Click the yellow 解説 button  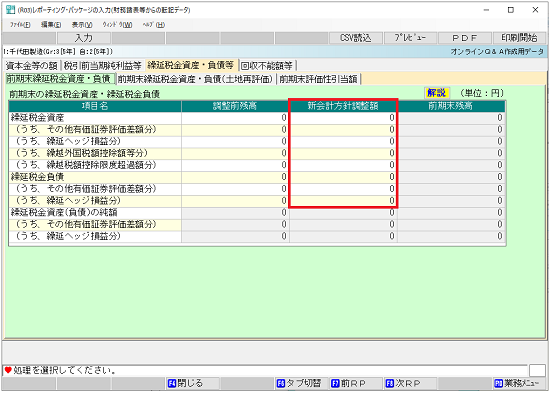coord(436,93)
